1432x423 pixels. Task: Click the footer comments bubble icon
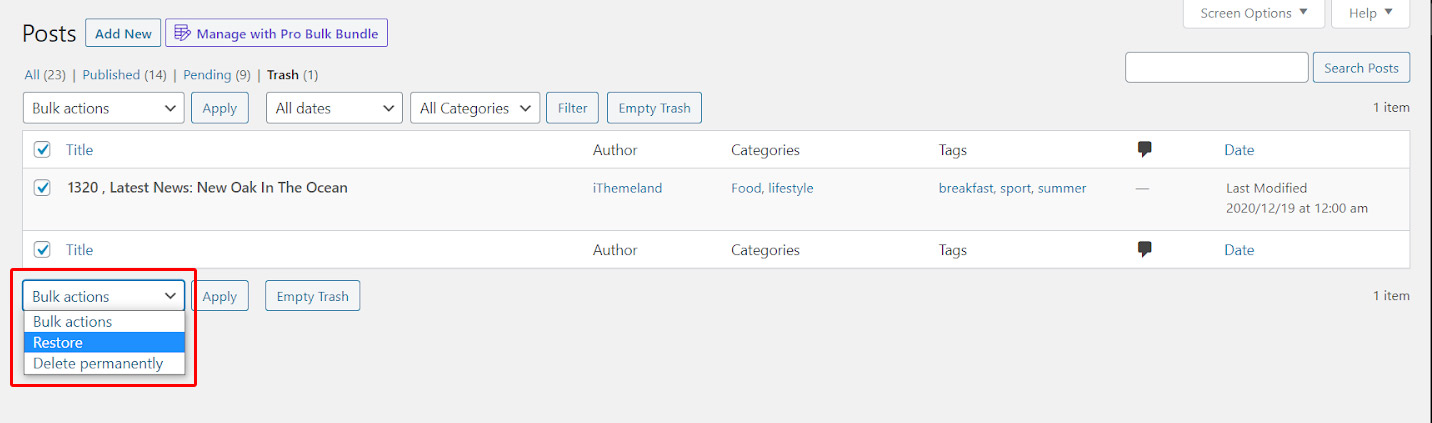(x=1145, y=249)
